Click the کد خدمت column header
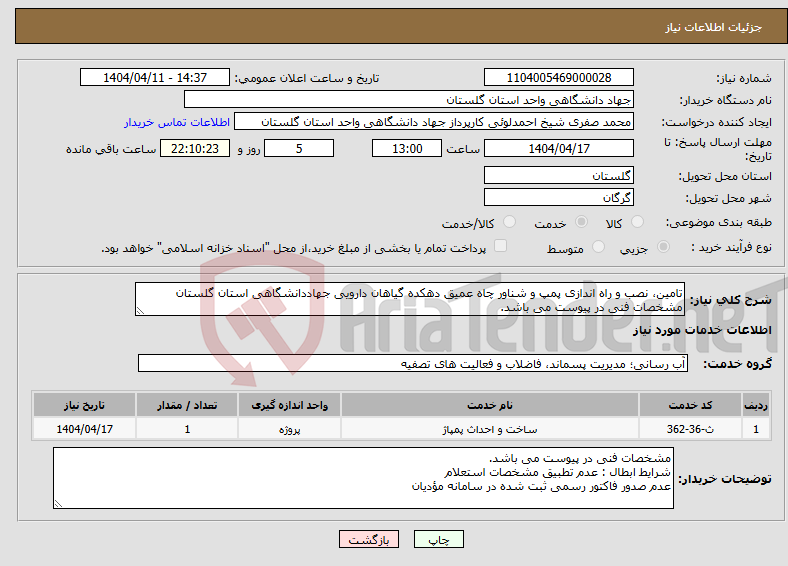Image resolution: width=788 pixels, height=566 pixels. click(x=691, y=405)
